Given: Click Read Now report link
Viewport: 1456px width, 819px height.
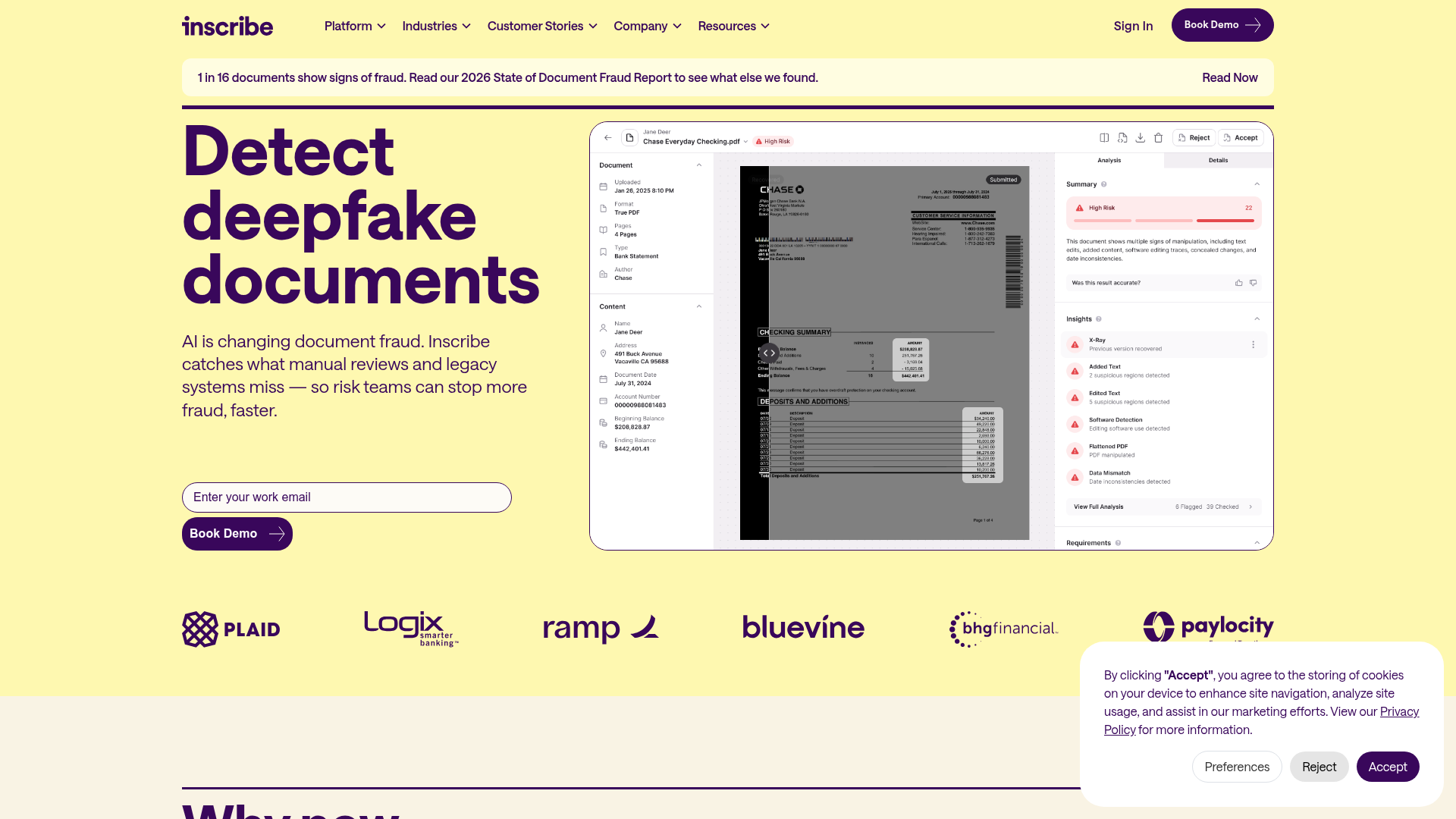Looking at the screenshot, I should point(1229,78).
